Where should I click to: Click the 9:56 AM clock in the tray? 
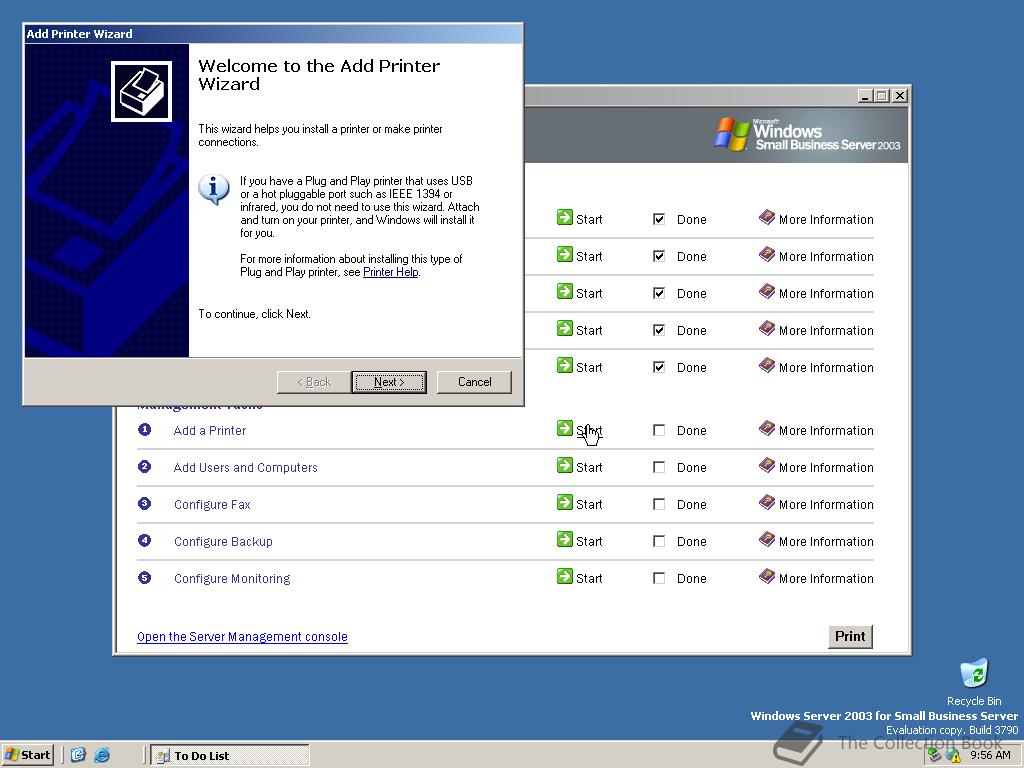pos(990,756)
